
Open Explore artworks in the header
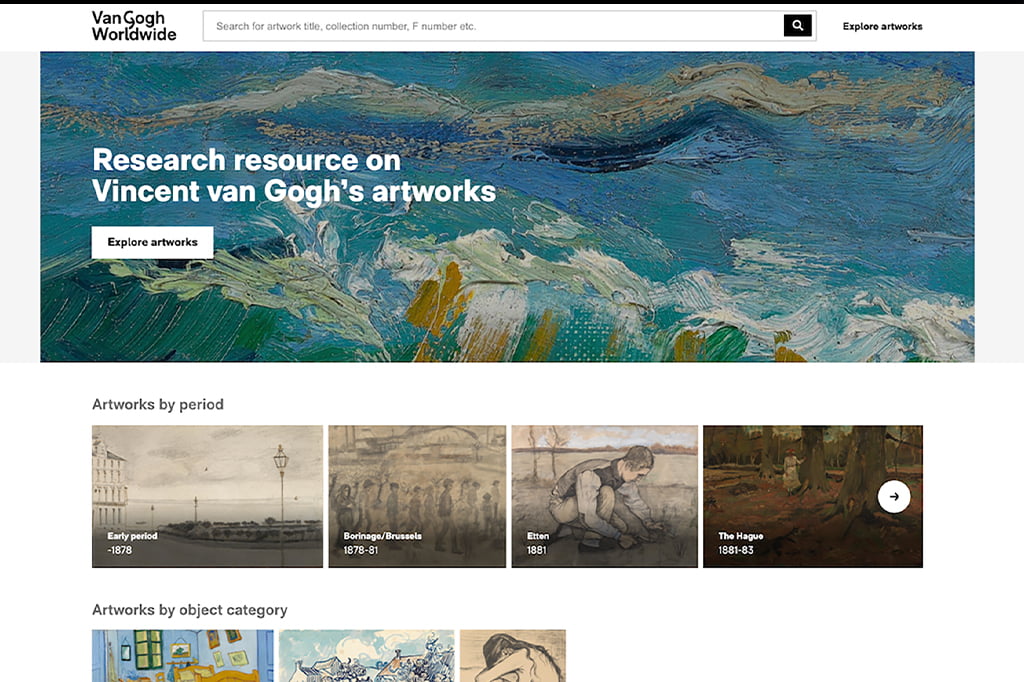(882, 26)
